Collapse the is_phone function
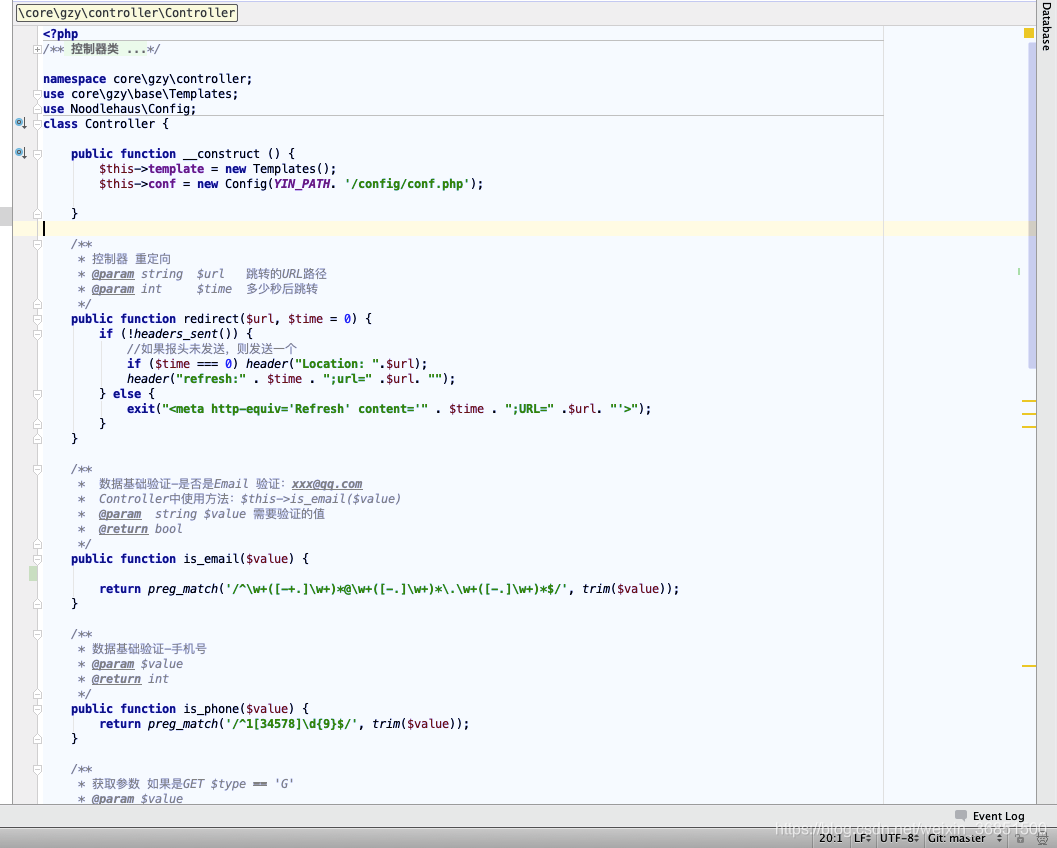The width and height of the screenshot is (1057, 848). (x=38, y=709)
